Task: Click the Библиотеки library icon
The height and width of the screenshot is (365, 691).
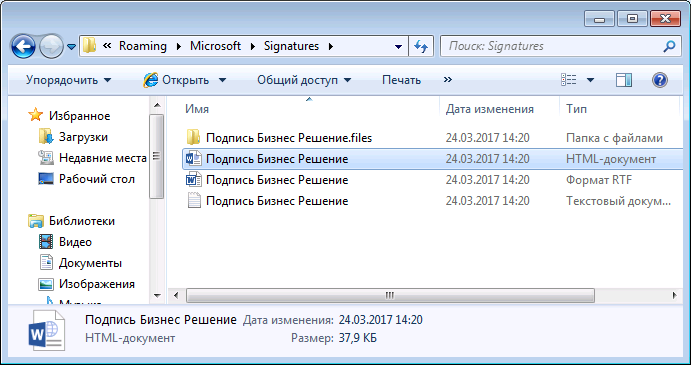Action: (x=35, y=221)
